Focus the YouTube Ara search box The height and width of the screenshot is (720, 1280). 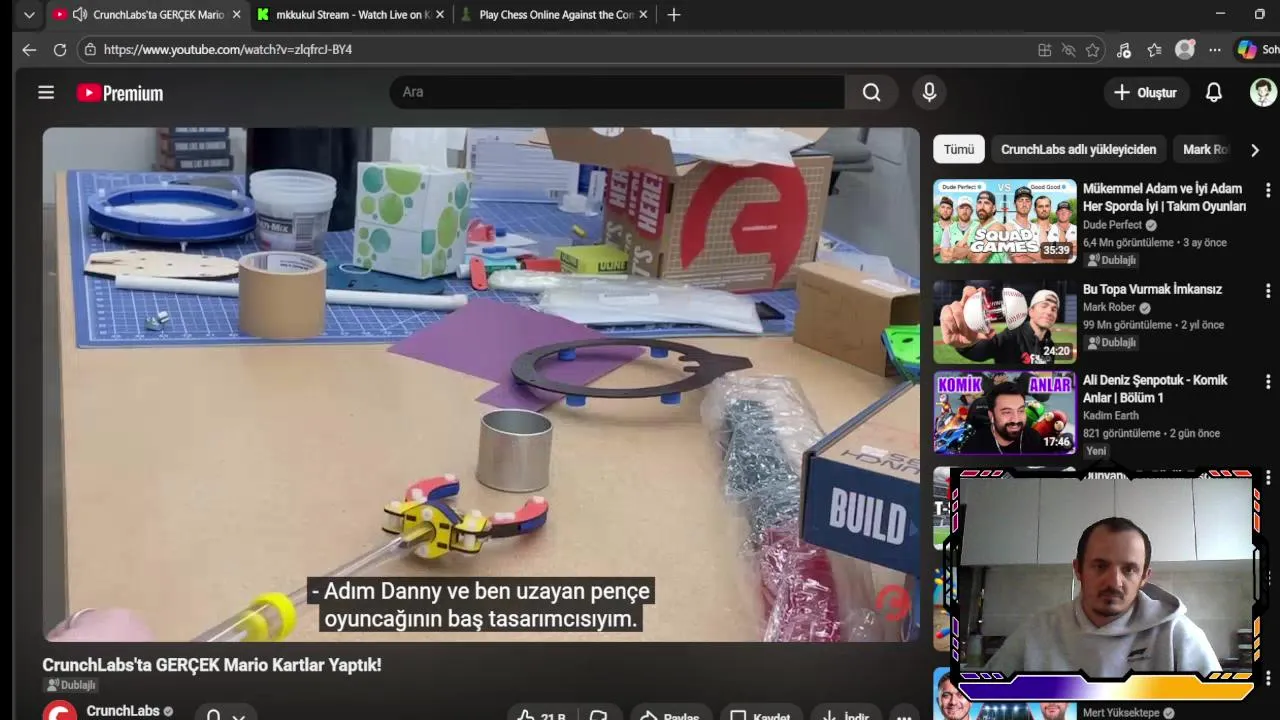click(617, 92)
